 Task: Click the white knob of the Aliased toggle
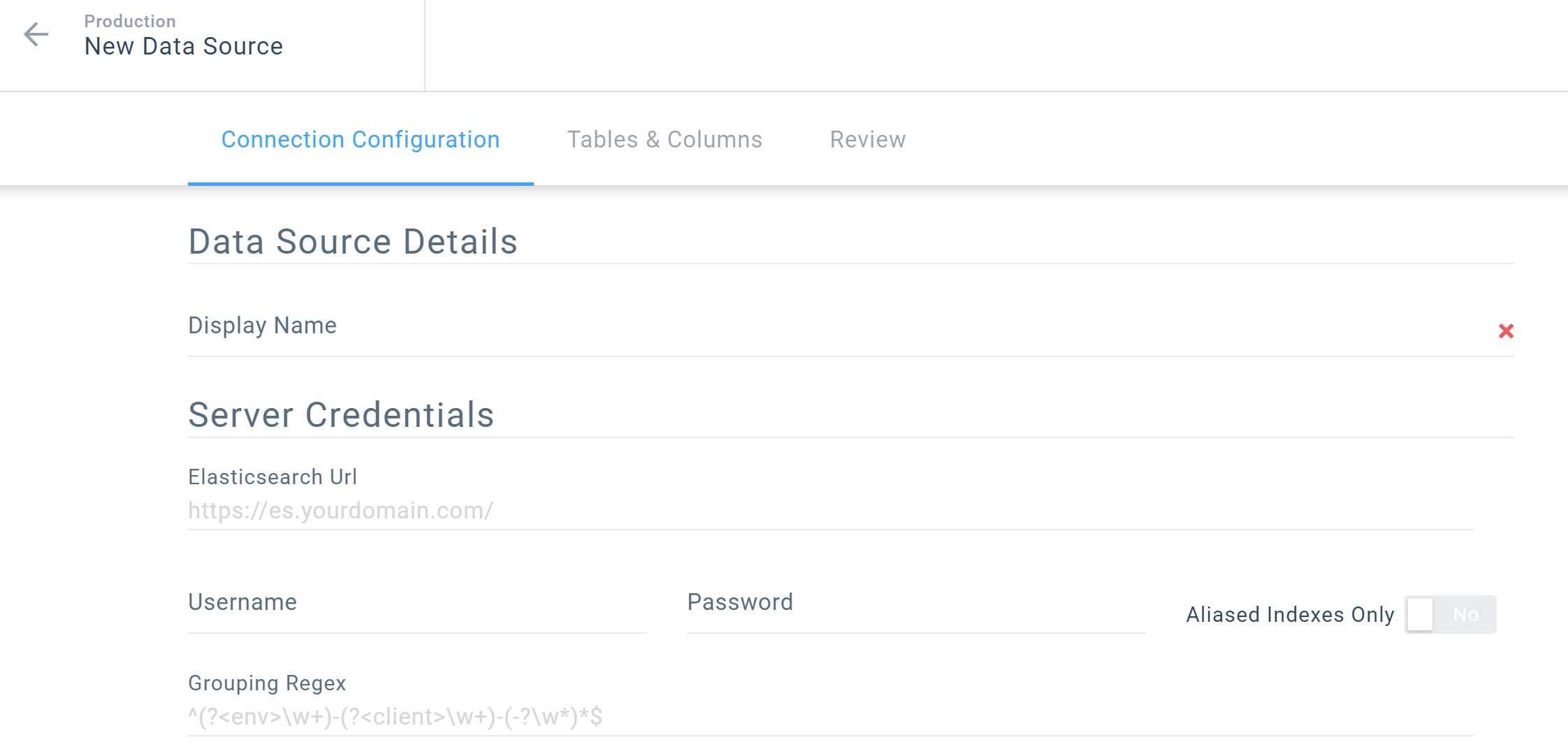click(x=1420, y=614)
